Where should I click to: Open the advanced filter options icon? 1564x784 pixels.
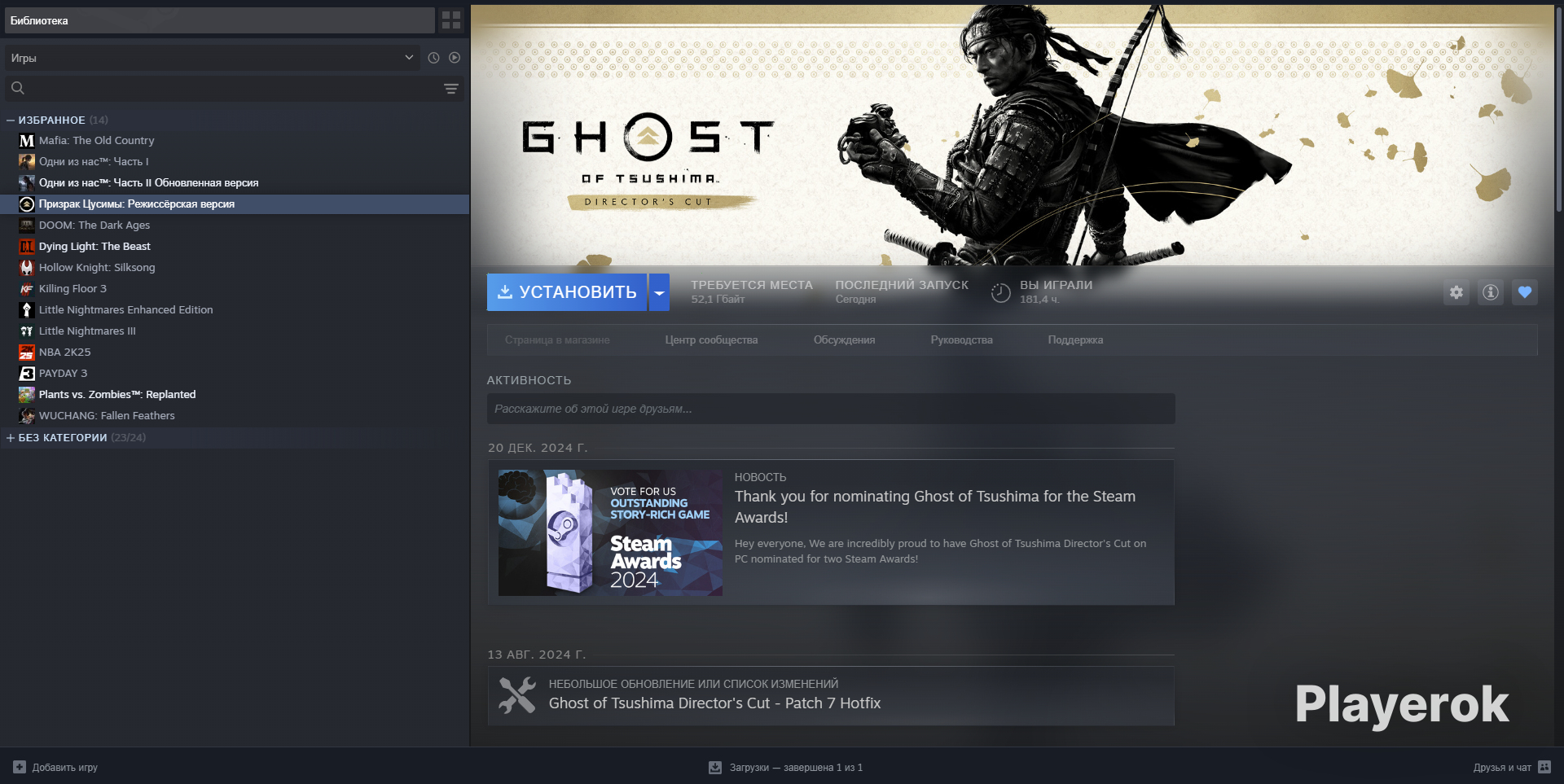[x=450, y=89]
